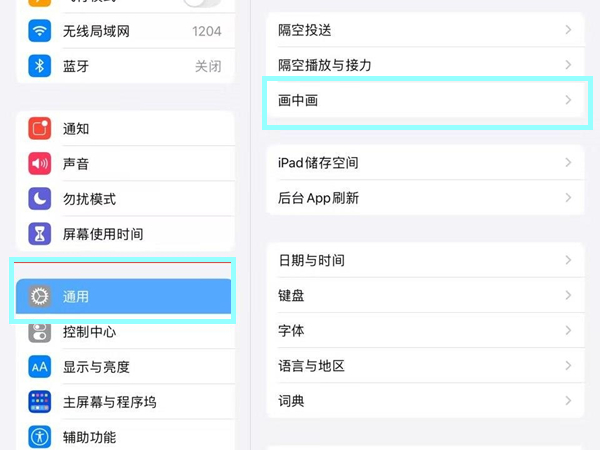Tap the Home Screen & Dock icon
The image size is (600, 450).
click(x=40, y=402)
